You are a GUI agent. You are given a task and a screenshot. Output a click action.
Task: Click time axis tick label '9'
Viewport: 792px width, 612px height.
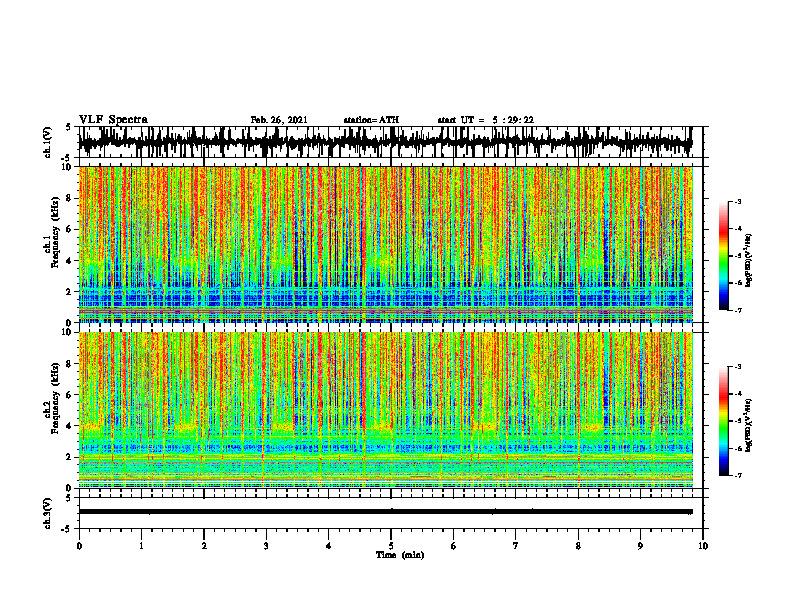pyautogui.click(x=640, y=546)
